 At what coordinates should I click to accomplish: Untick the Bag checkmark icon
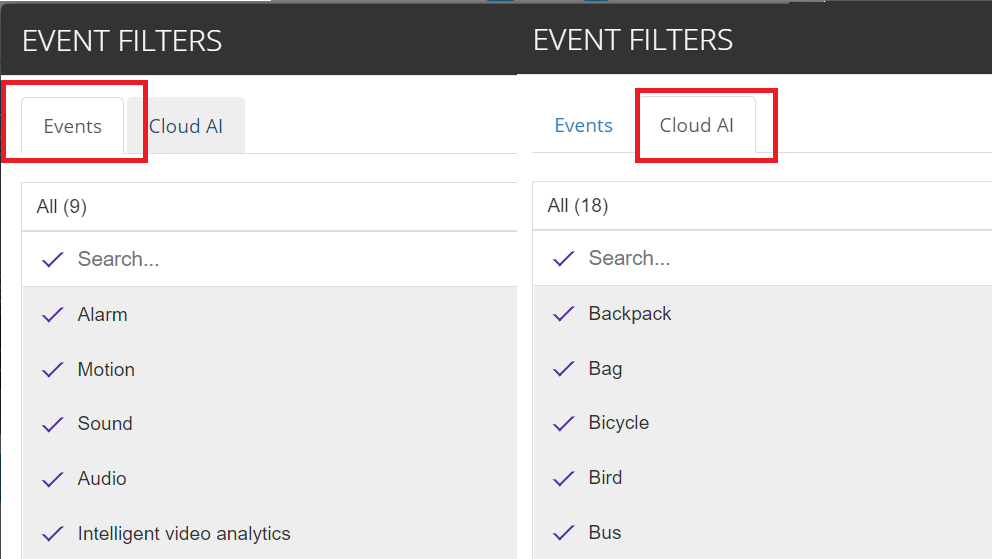564,369
